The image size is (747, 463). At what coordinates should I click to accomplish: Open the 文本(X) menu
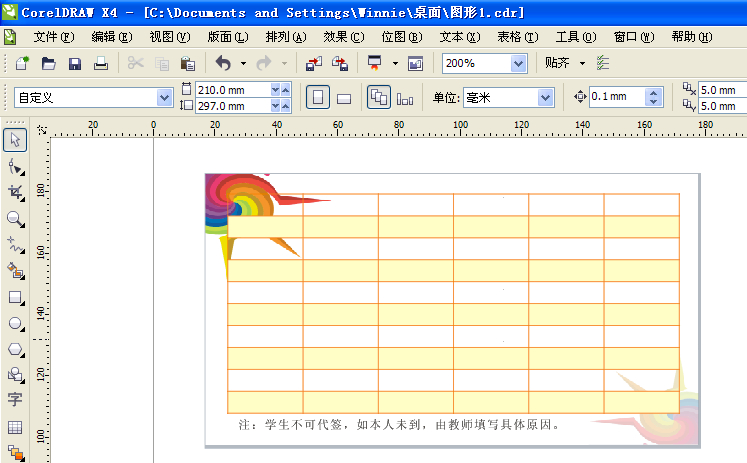(x=460, y=37)
